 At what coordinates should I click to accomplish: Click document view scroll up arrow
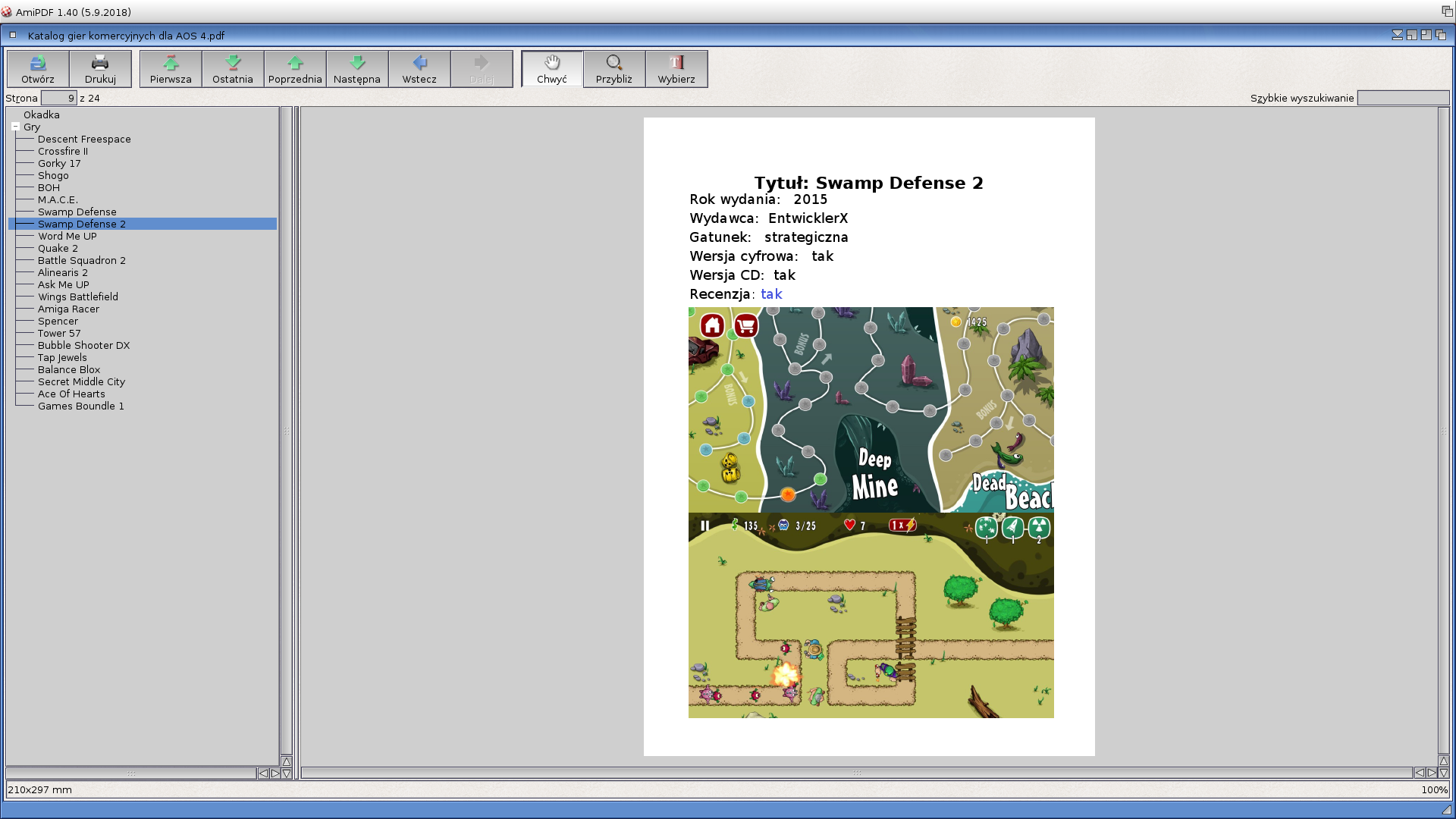pyautogui.click(x=1444, y=761)
